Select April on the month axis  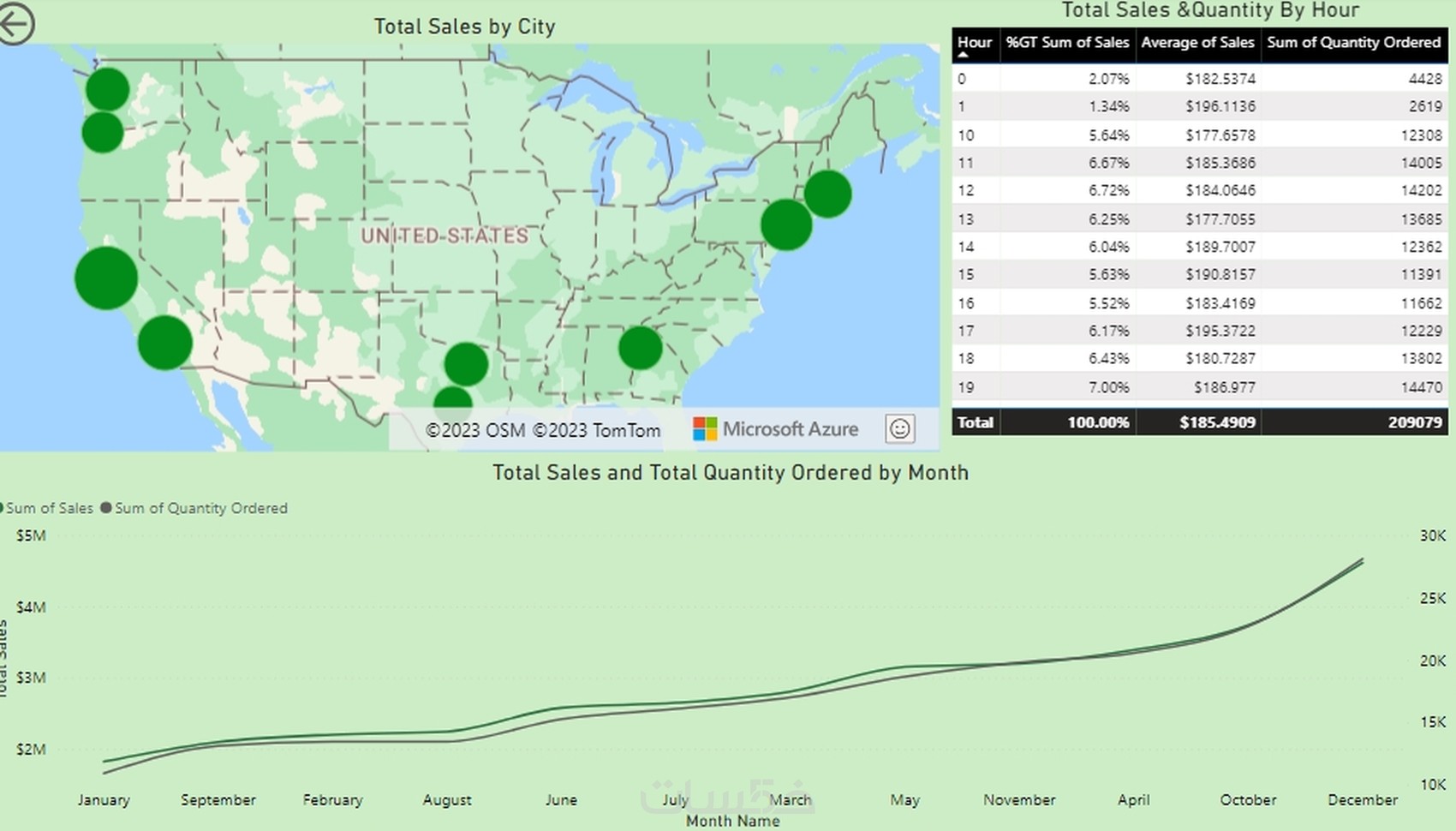coord(1133,799)
